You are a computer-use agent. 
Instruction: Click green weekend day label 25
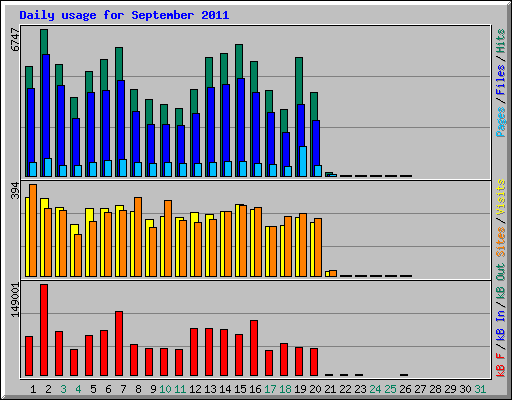390,389
